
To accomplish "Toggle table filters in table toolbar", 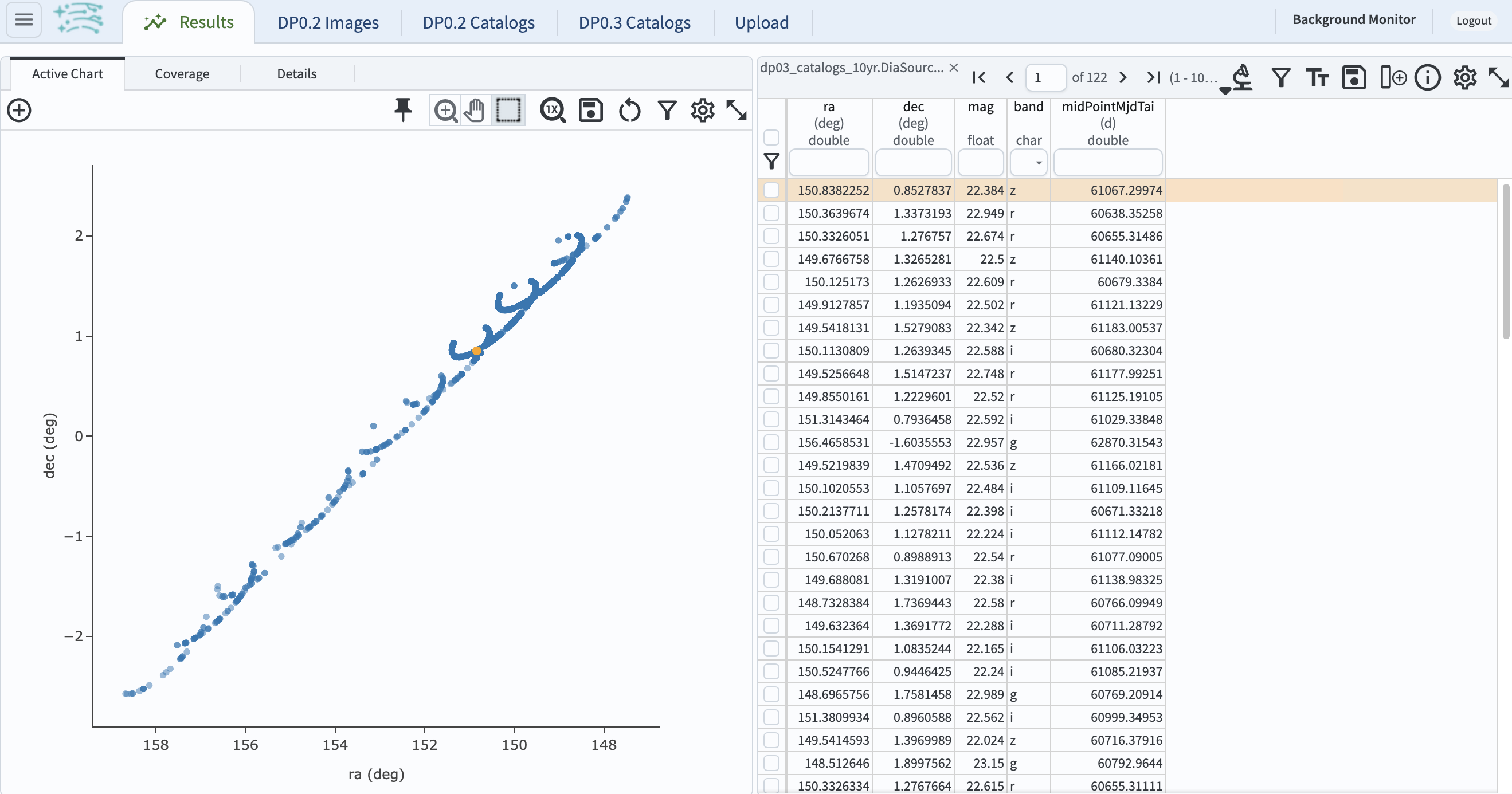I will coord(1281,77).
